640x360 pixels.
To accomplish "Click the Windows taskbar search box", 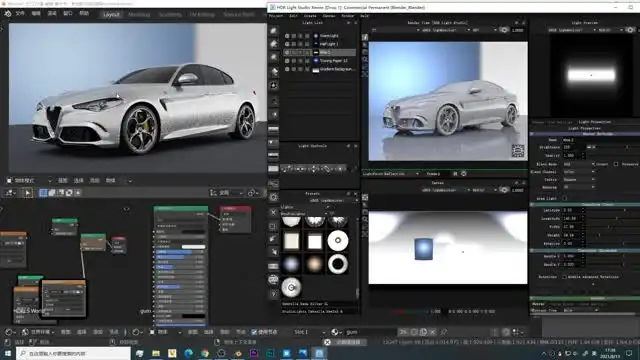I will [x=73, y=353].
